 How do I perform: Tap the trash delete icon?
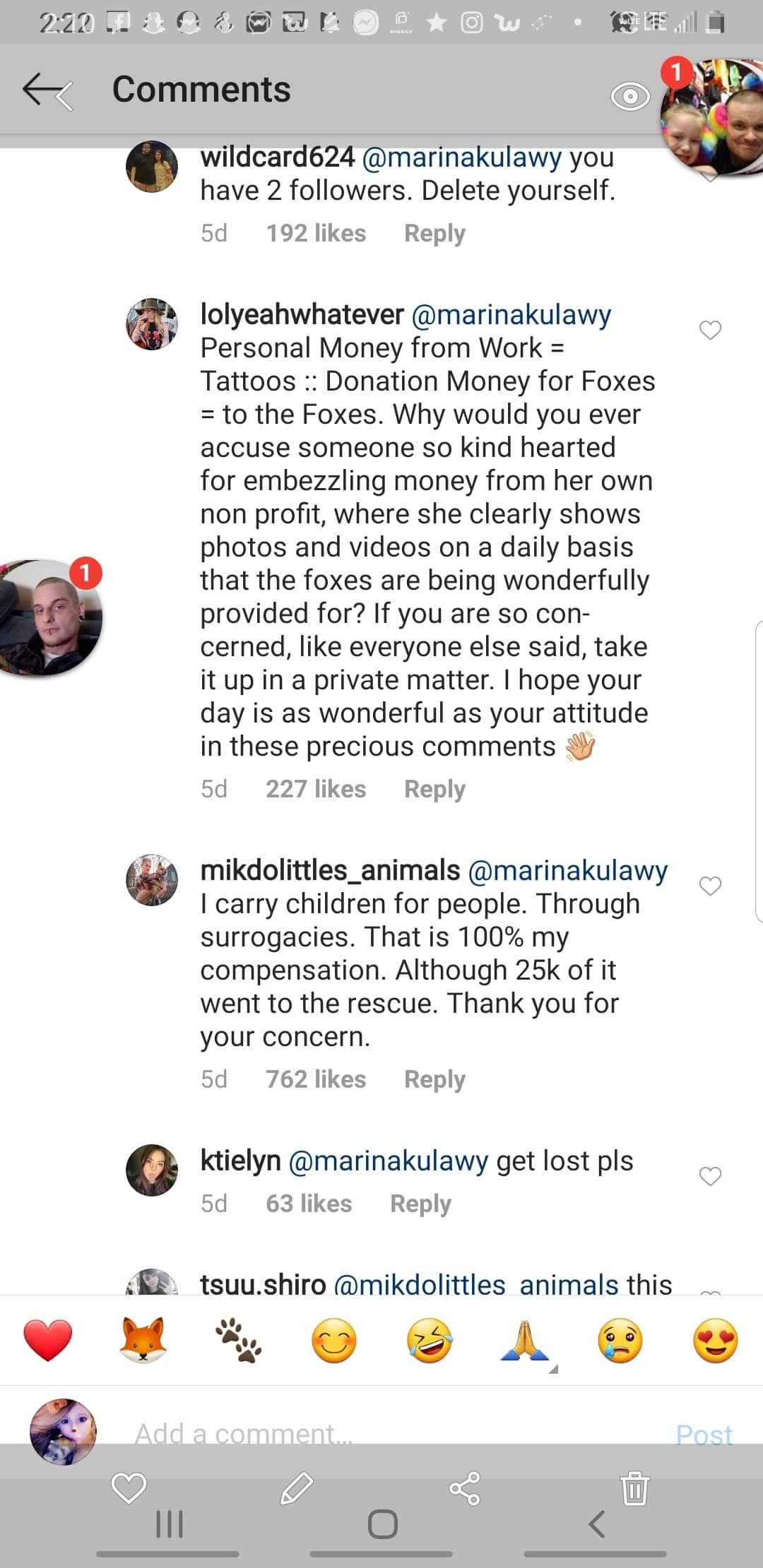(x=634, y=1488)
